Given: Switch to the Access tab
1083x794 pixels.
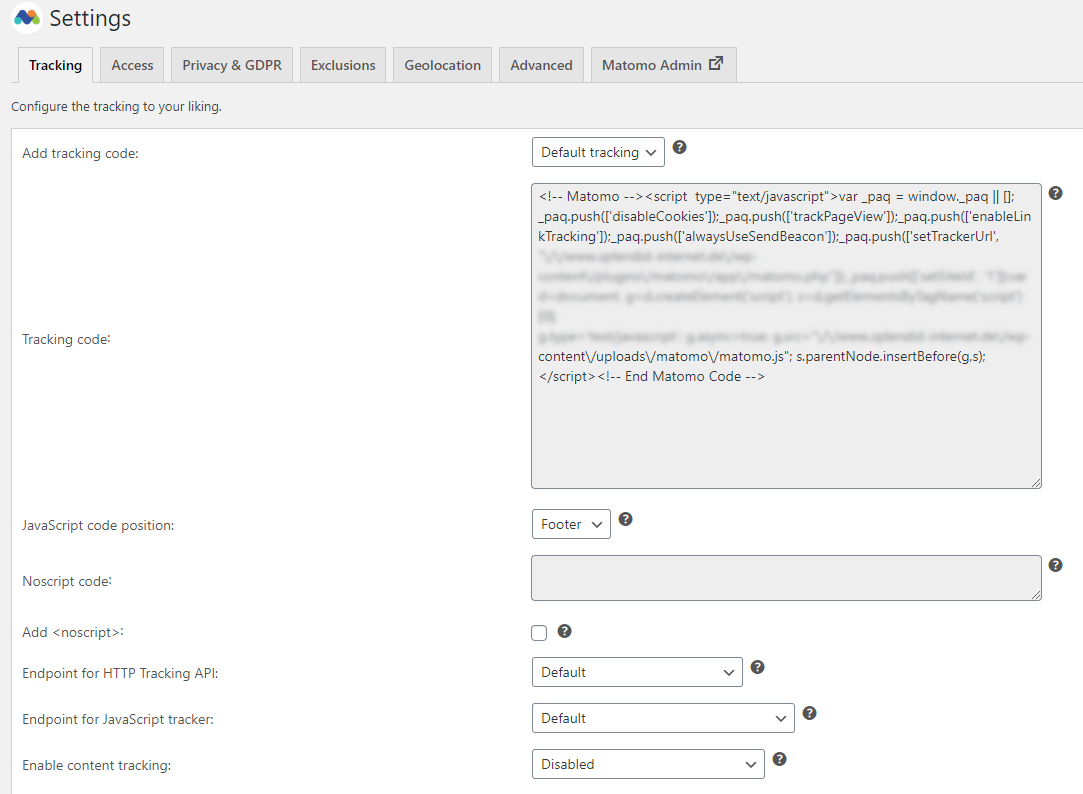Looking at the screenshot, I should [132, 65].
